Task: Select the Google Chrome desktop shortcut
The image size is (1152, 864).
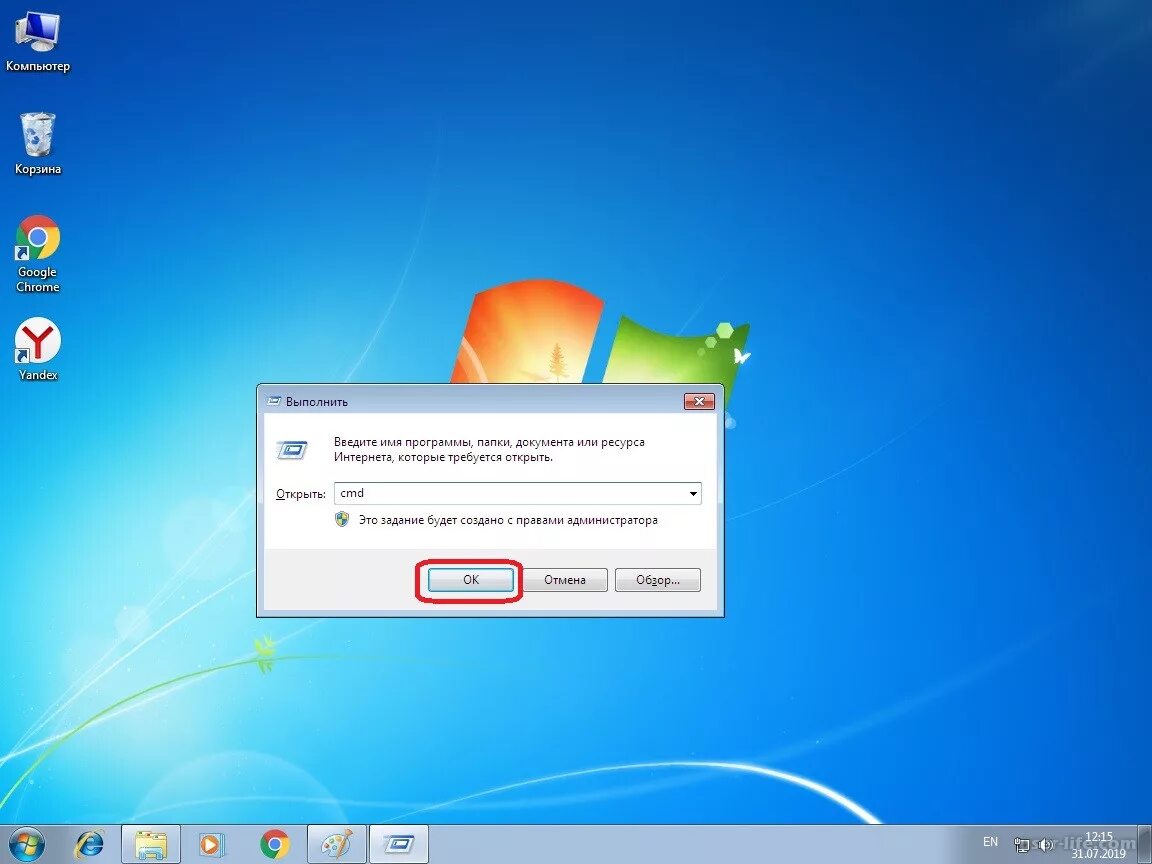Action: pos(37,253)
